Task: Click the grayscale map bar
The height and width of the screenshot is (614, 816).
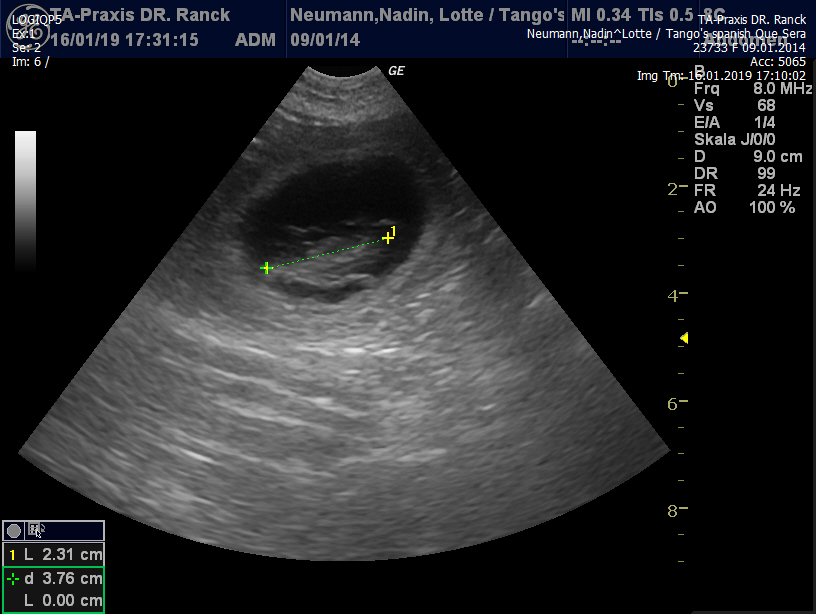Action: click(x=26, y=200)
